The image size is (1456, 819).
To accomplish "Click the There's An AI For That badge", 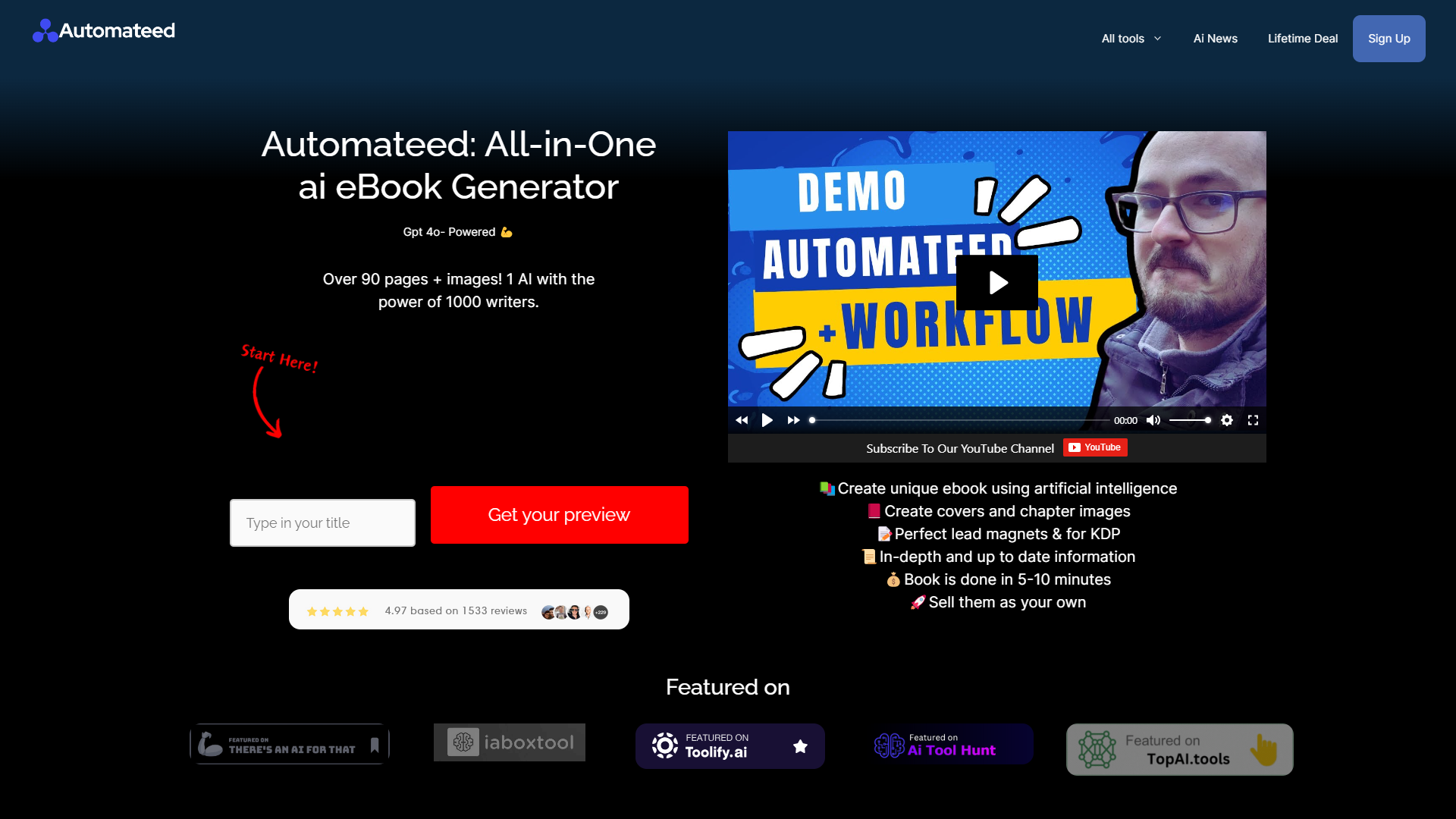I will 289,744.
